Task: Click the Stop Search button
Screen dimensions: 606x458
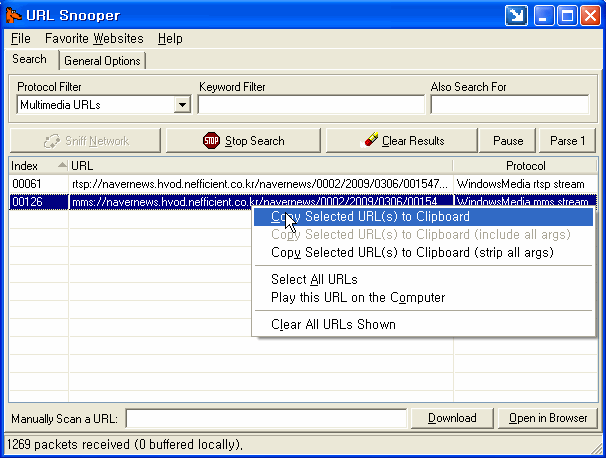Action: point(243,141)
